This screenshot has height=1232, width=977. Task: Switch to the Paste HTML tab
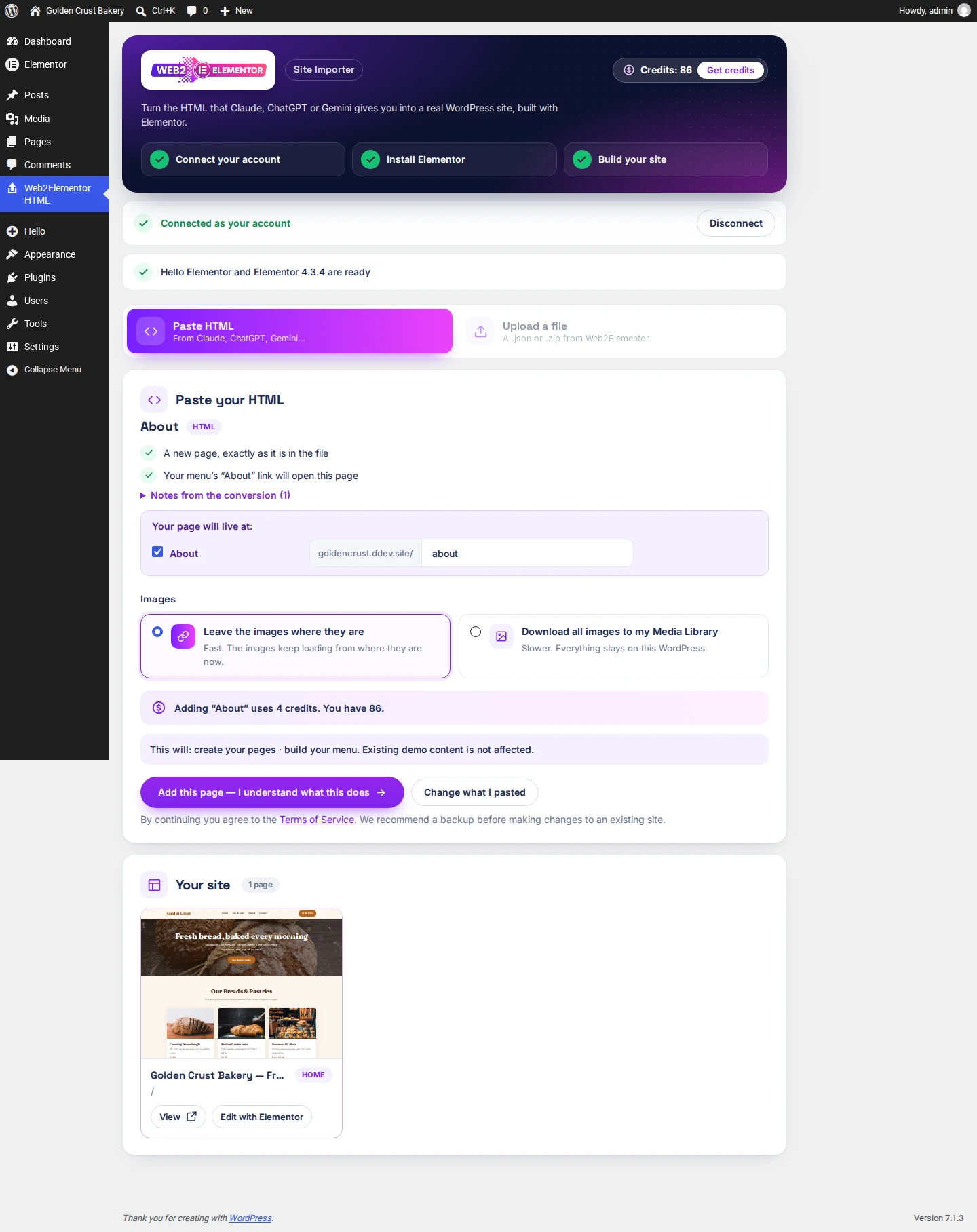click(x=290, y=331)
